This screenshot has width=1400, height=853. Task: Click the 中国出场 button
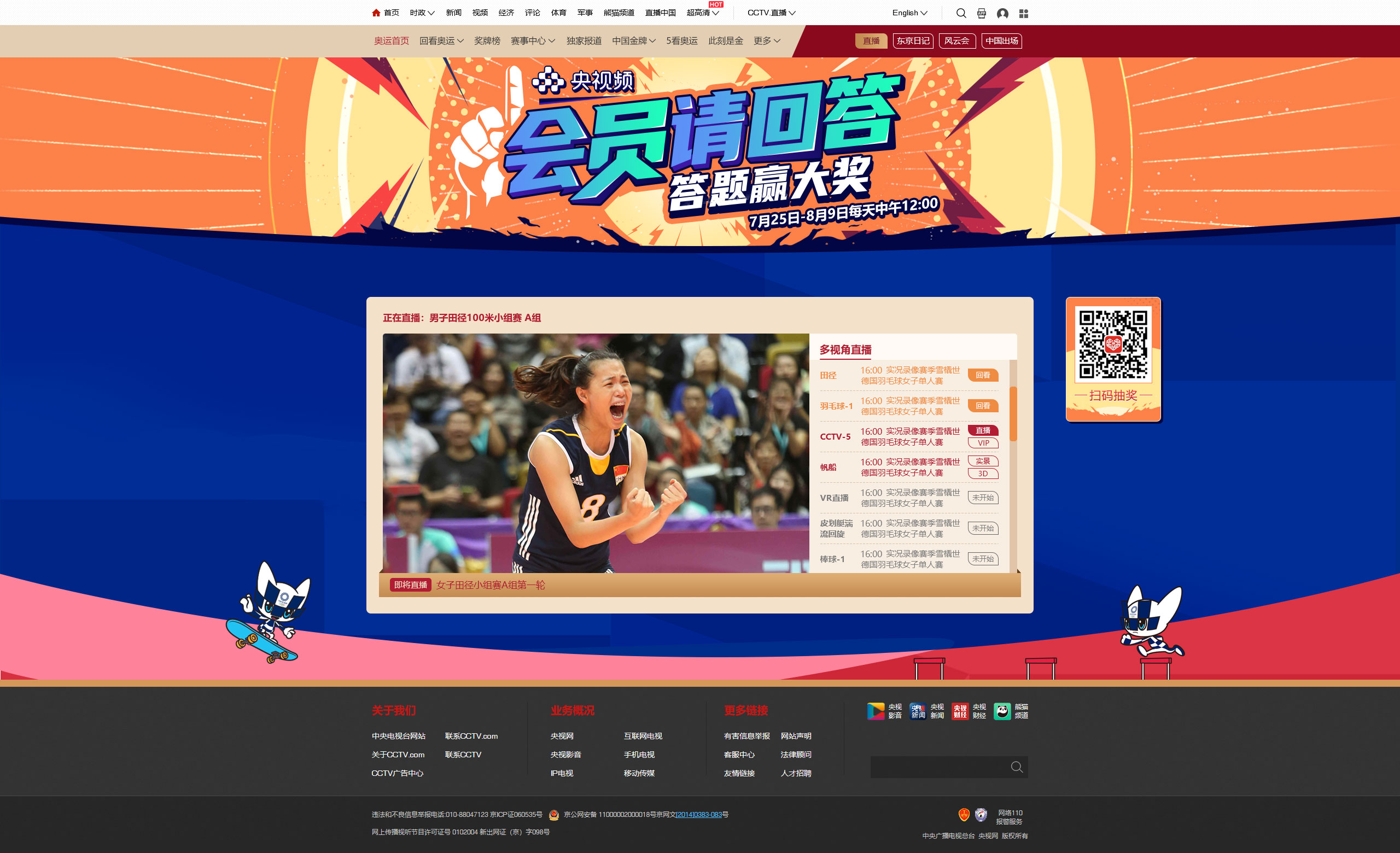(1002, 41)
